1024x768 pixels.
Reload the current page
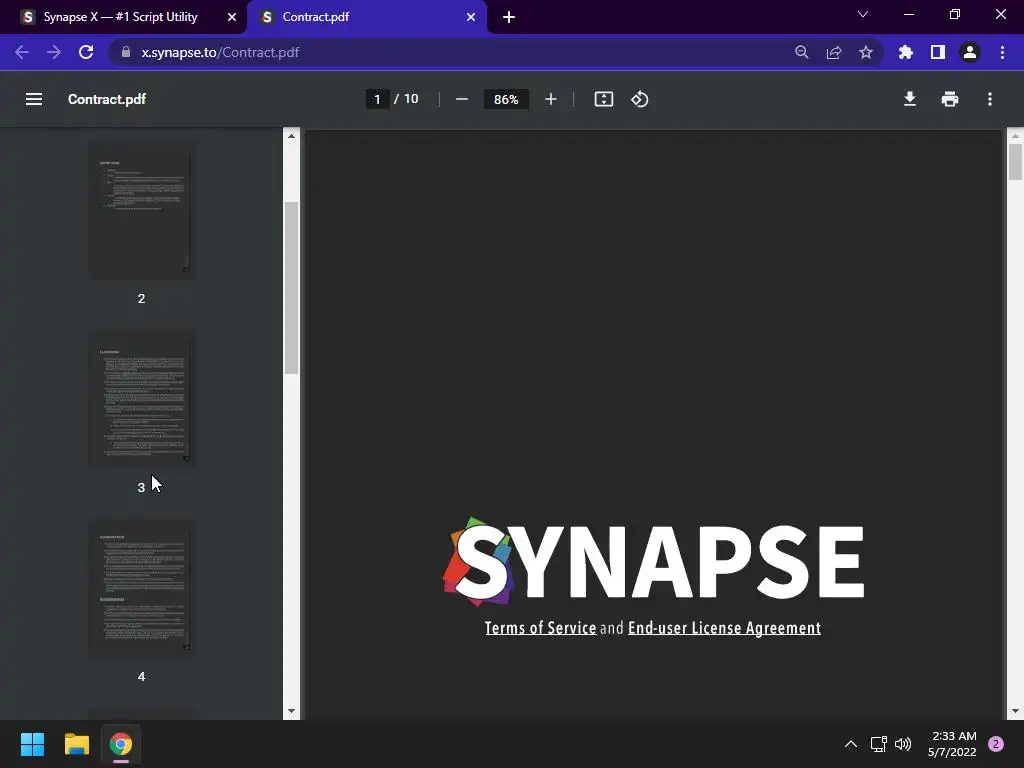point(86,52)
